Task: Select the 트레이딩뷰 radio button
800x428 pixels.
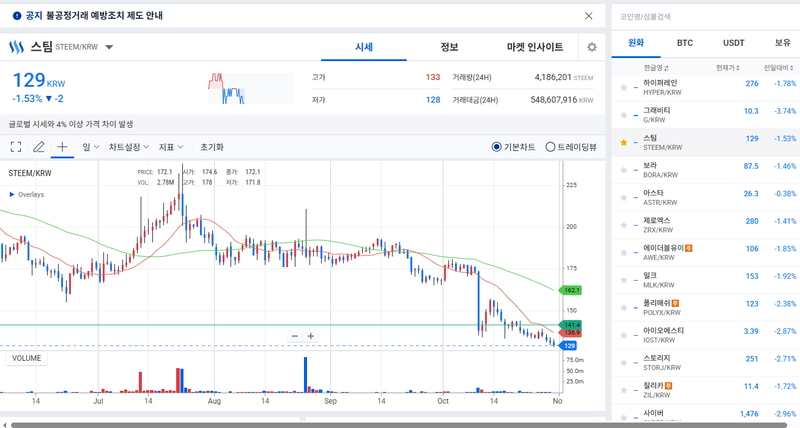Action: coord(550,147)
